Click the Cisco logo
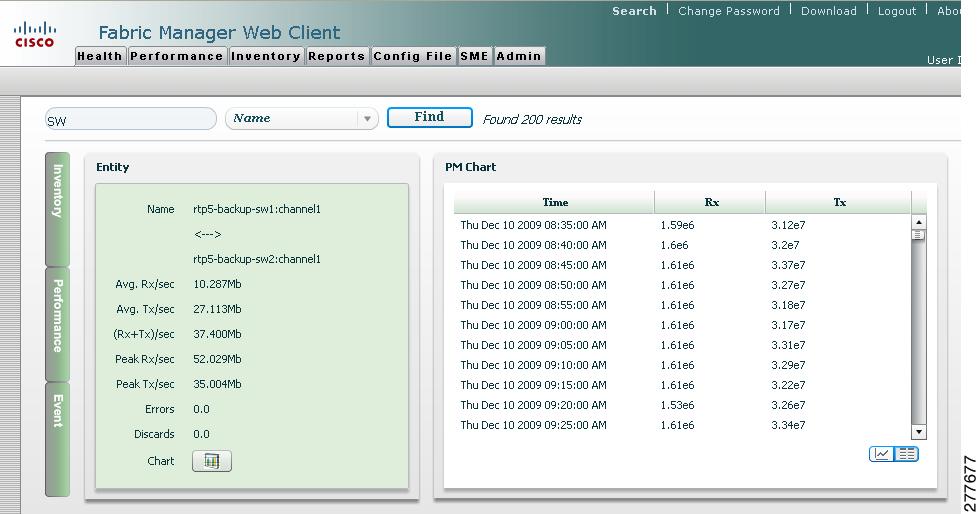This screenshot has width=980, height=514. click(35, 34)
